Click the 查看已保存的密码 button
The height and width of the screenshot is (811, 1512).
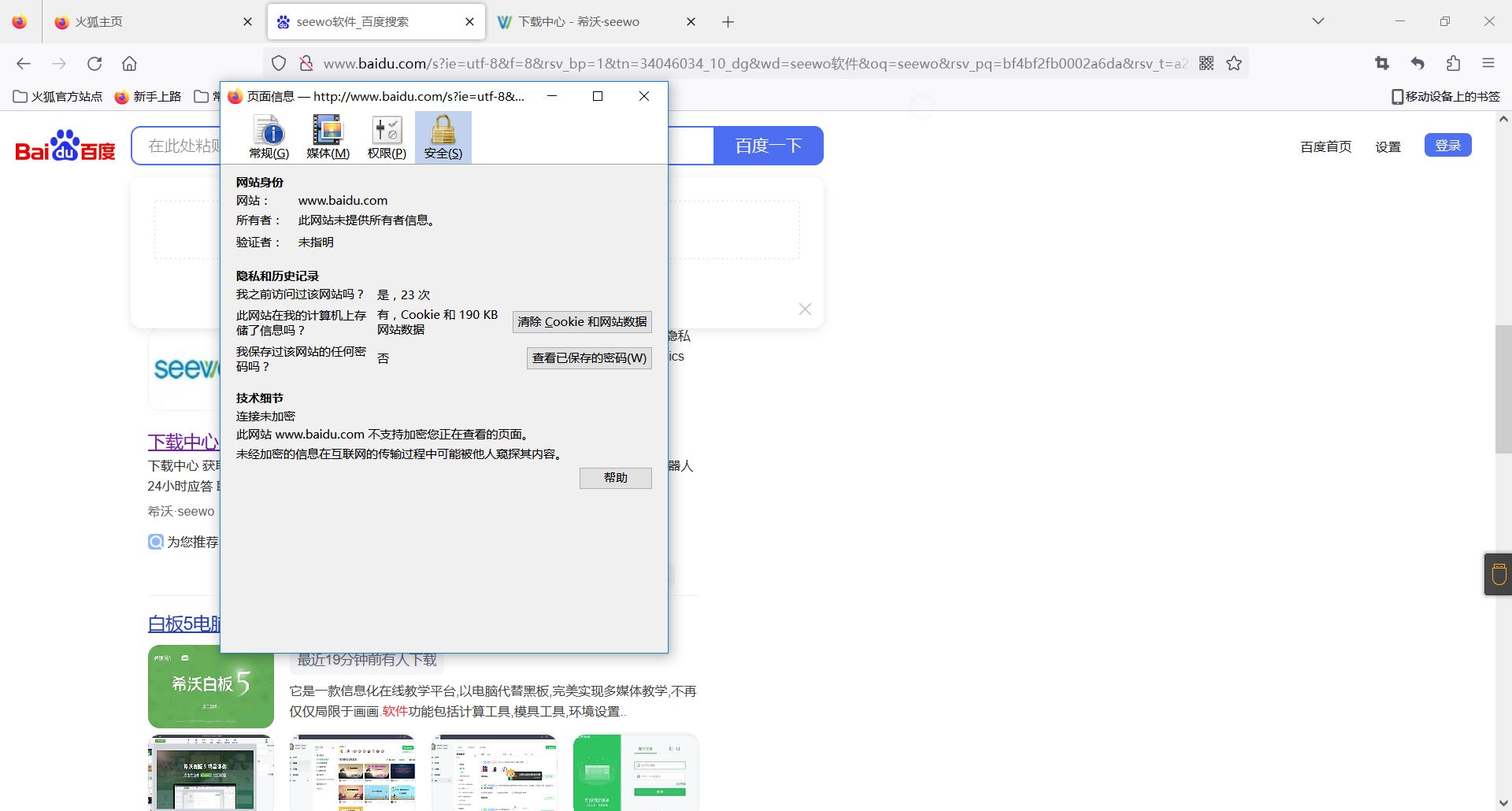[589, 358]
